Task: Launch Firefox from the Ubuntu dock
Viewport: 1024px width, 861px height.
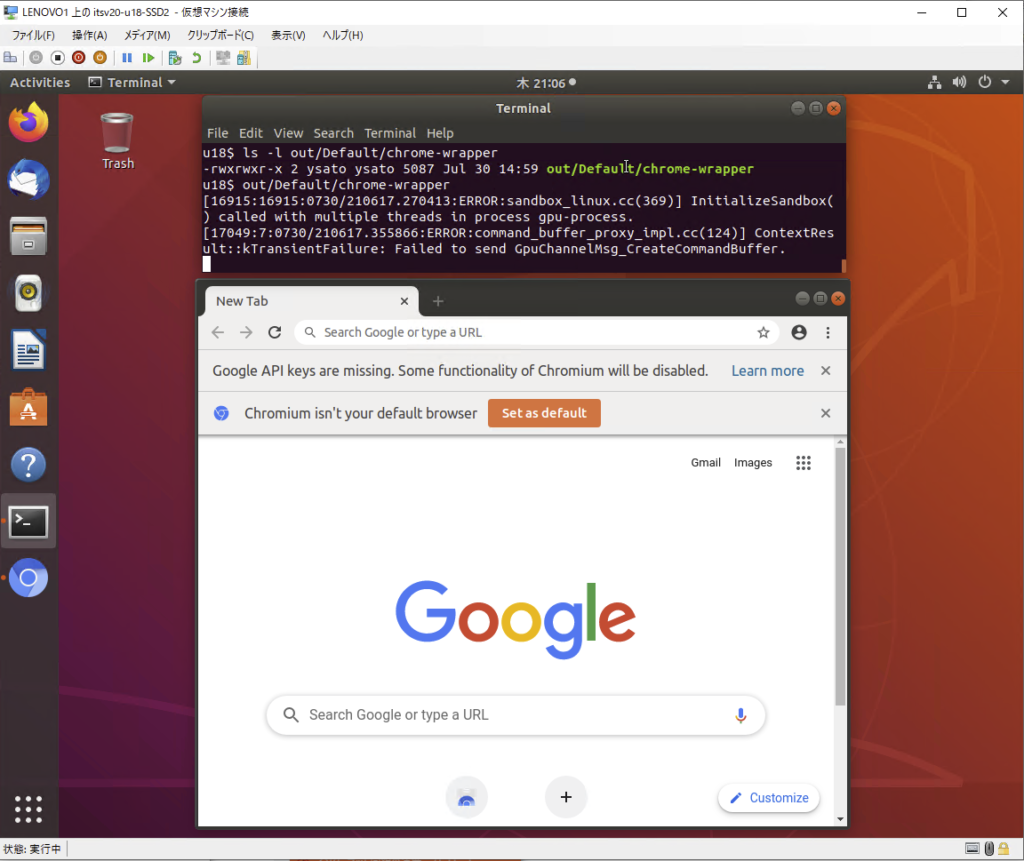Action: (x=29, y=123)
